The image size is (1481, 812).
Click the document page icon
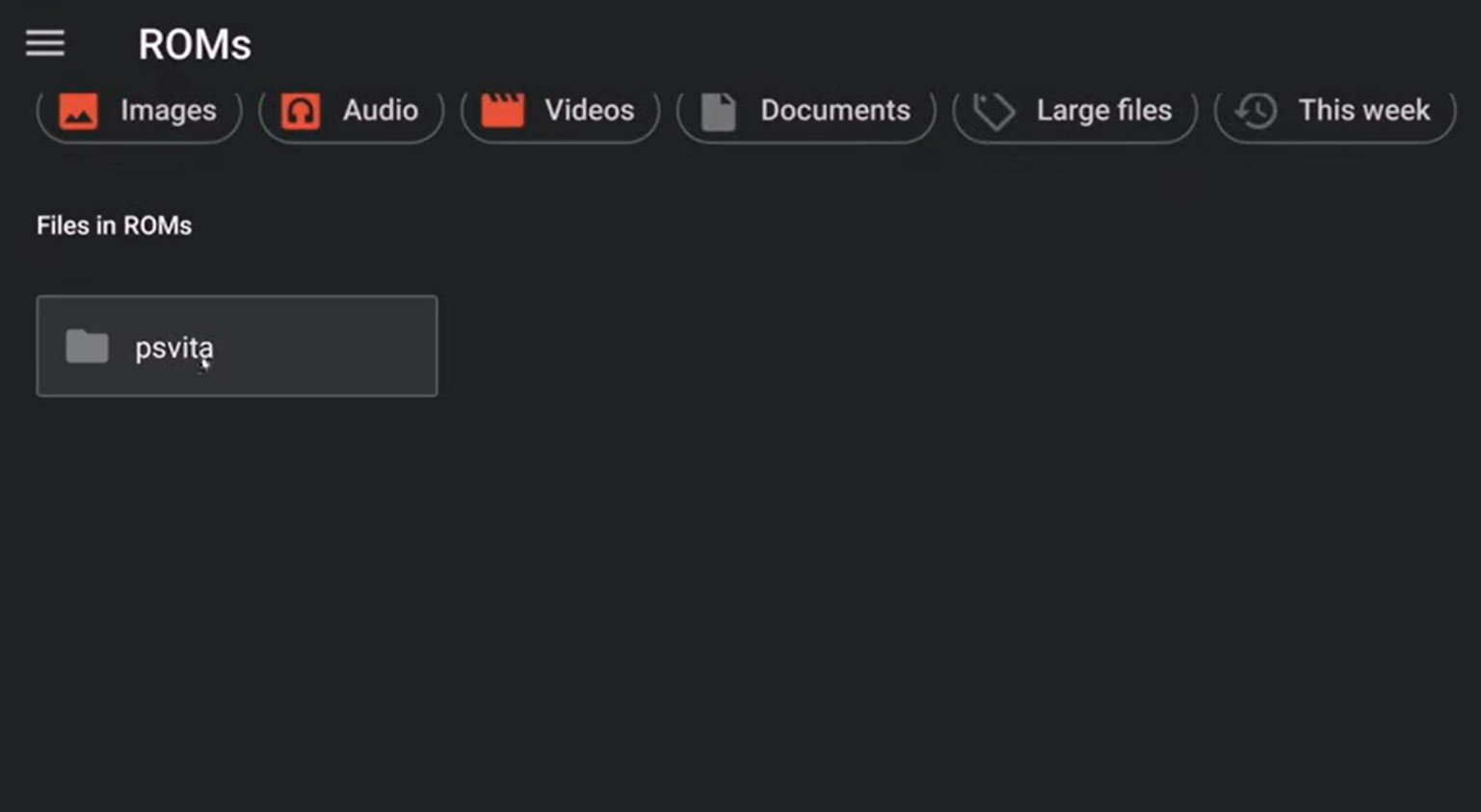click(x=717, y=110)
